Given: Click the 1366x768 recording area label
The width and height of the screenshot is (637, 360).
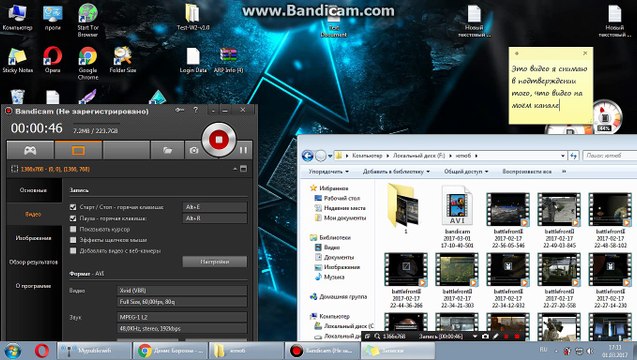Looking at the screenshot, I should (x=55, y=169).
